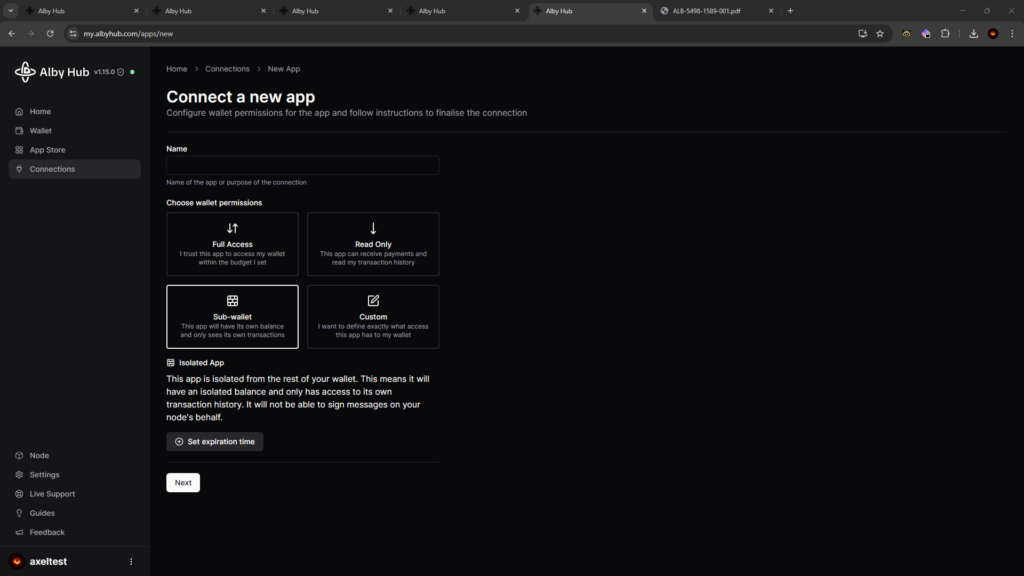Expand the Set expiration time option
This screenshot has width=1024, height=576.
click(215, 441)
